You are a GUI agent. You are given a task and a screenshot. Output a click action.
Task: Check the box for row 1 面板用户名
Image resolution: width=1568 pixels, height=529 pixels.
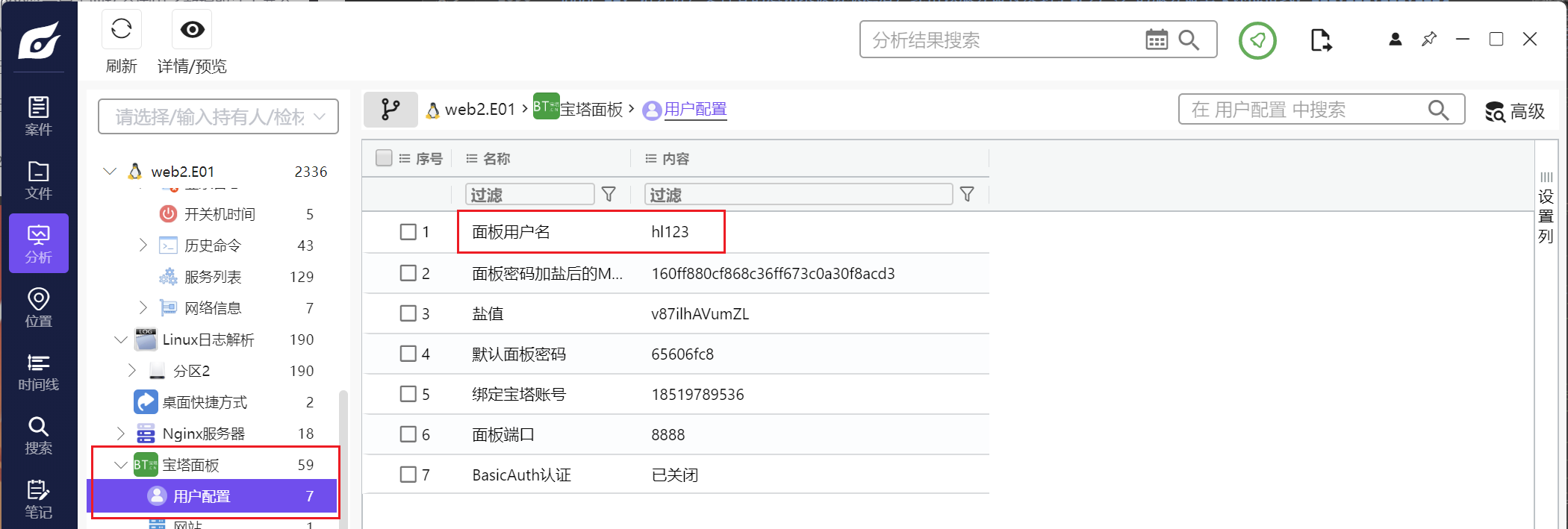coord(408,232)
